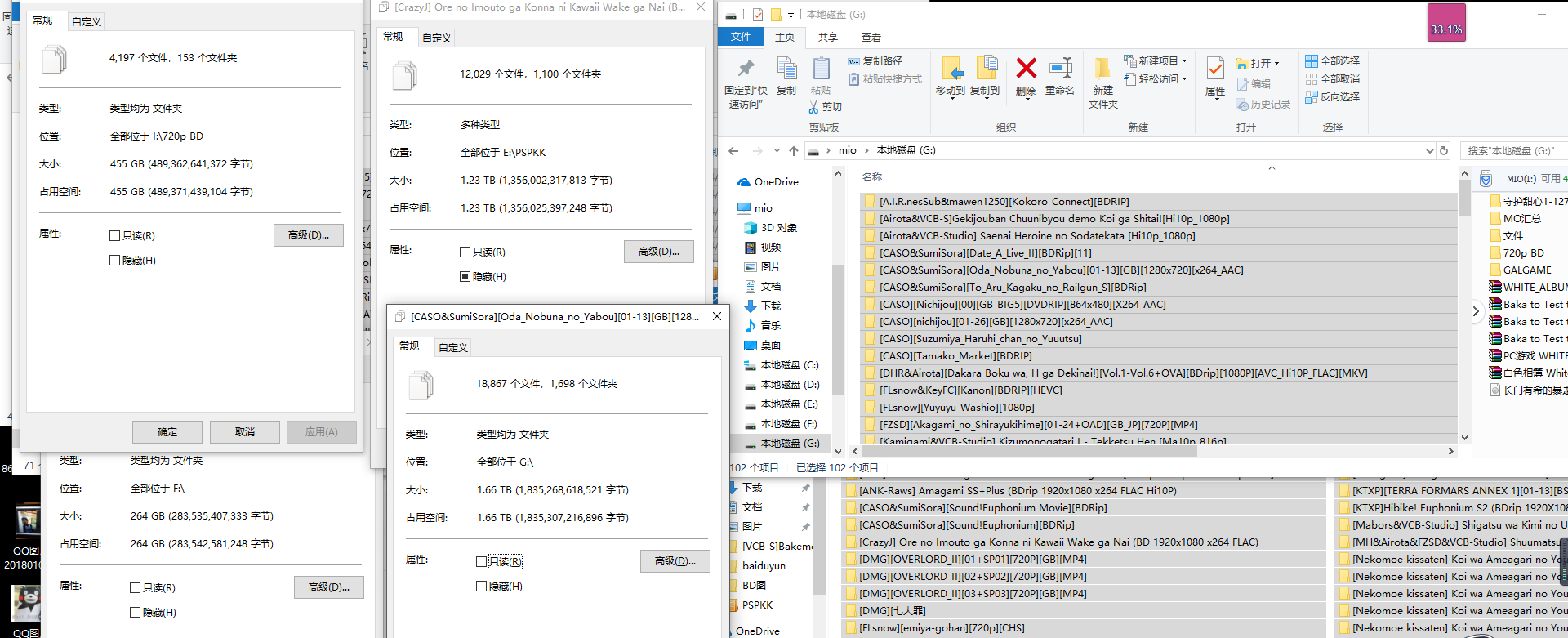The image size is (1568, 638).
Task: Switch to the 主页 (Home) ribbon tab
Action: pos(785,38)
